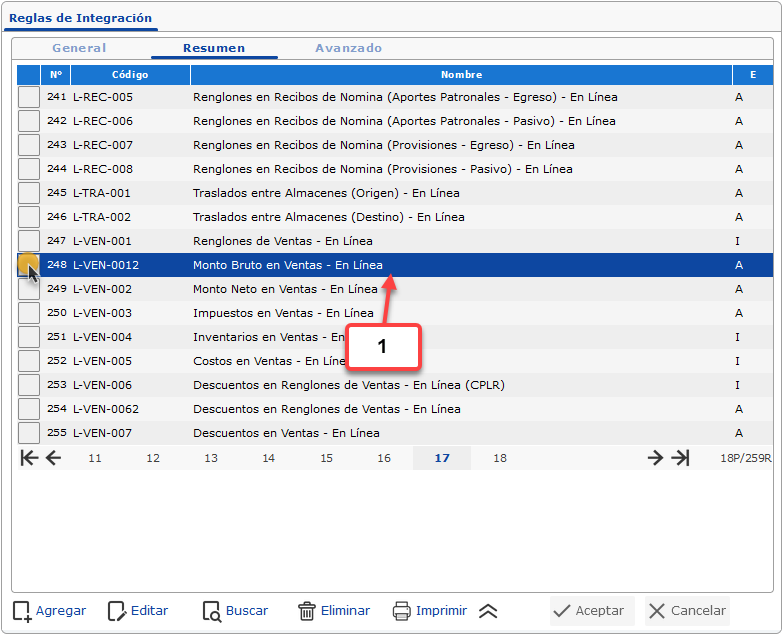The width and height of the screenshot is (783, 635).
Task: Go to first page arrow
Action: [29, 458]
